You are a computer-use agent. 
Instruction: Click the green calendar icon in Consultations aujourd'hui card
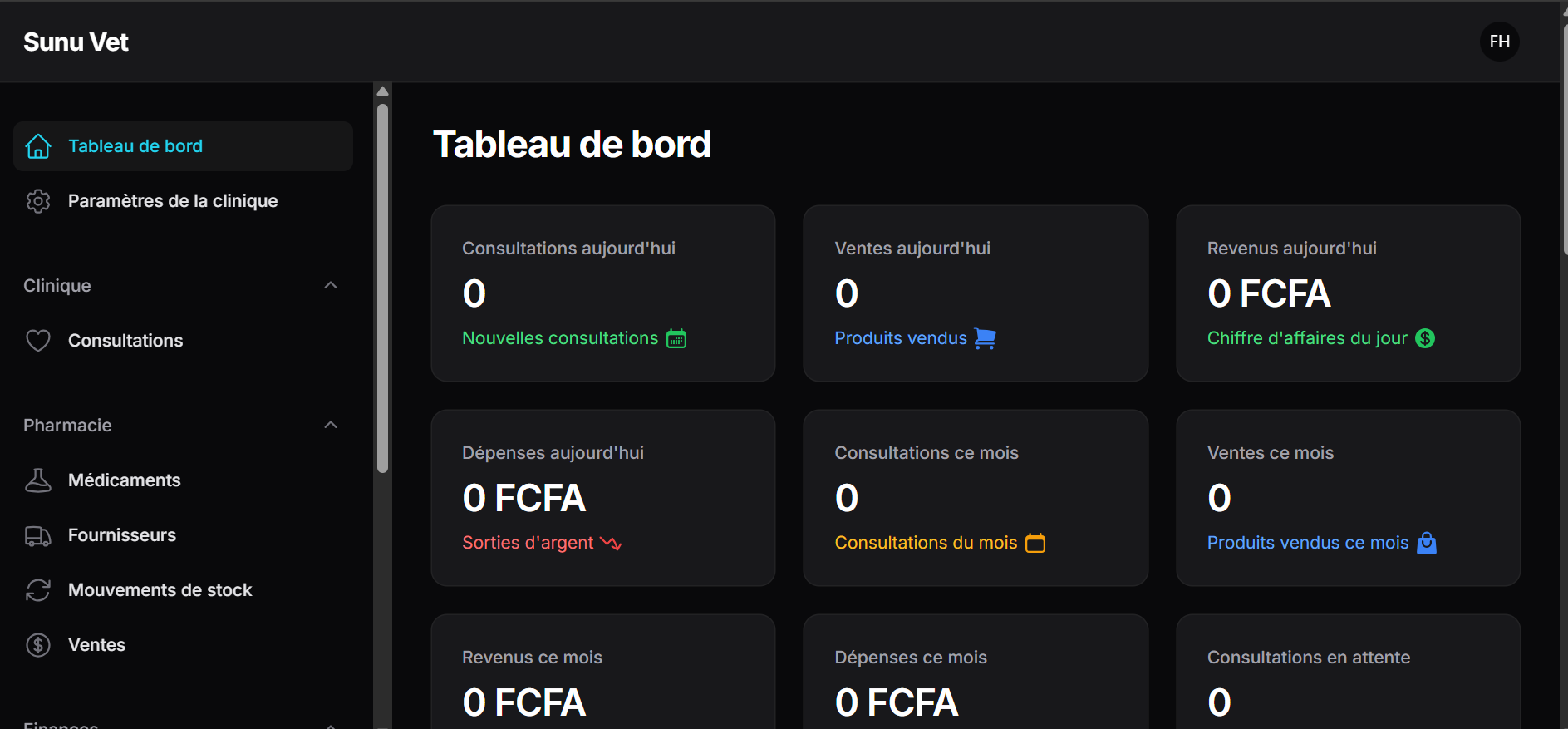(677, 338)
